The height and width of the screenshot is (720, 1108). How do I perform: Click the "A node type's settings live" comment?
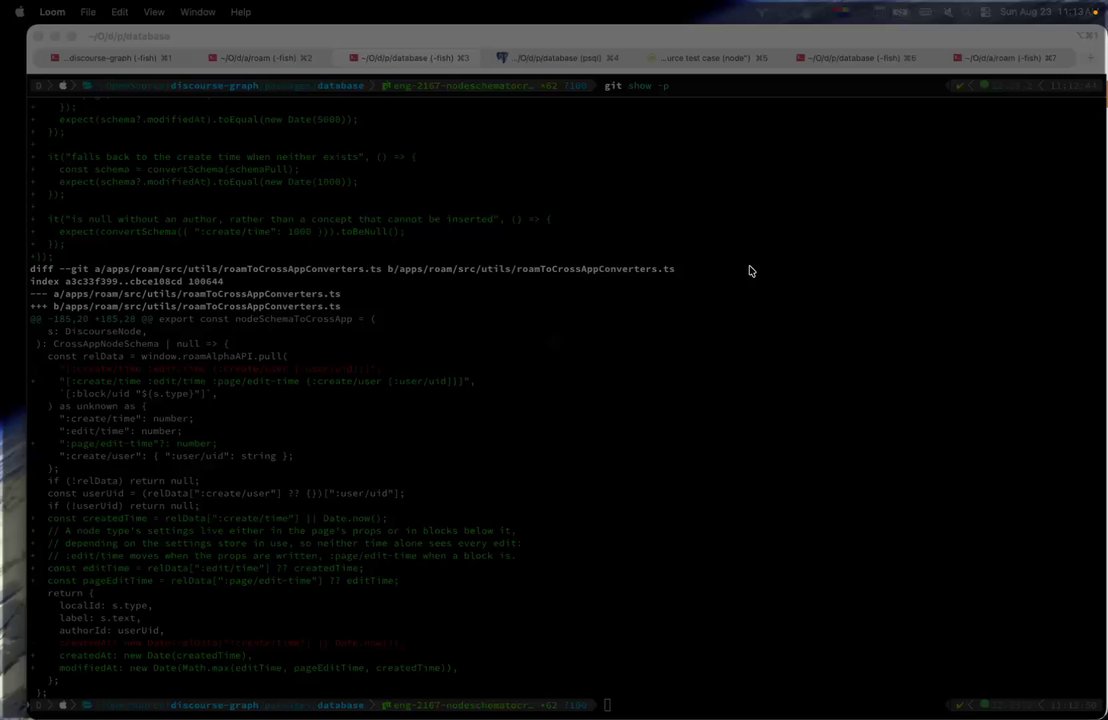click(x=282, y=531)
